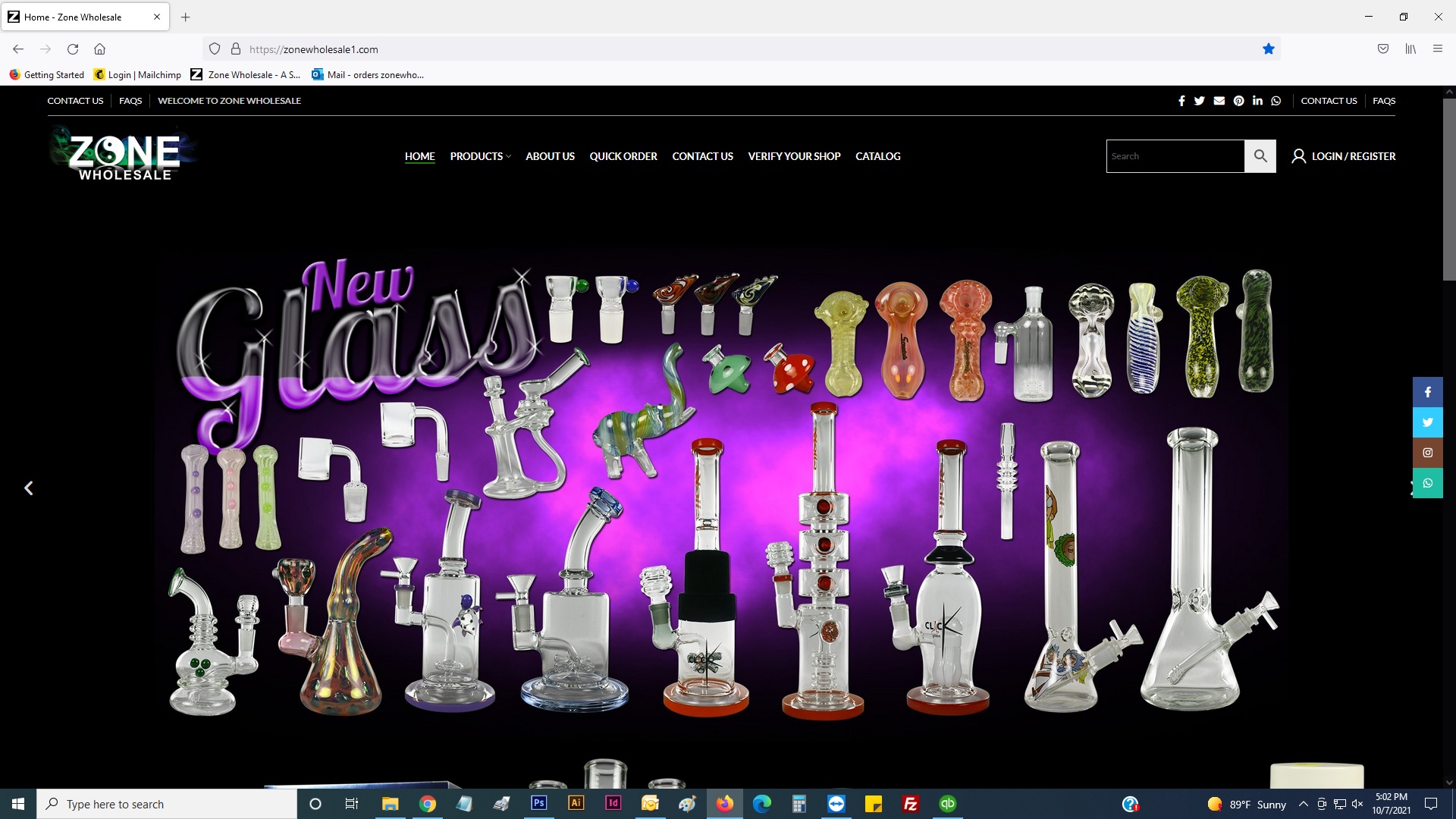Screen dimensions: 1456x819
Task: Click Verify Your Shop link
Action: (794, 156)
